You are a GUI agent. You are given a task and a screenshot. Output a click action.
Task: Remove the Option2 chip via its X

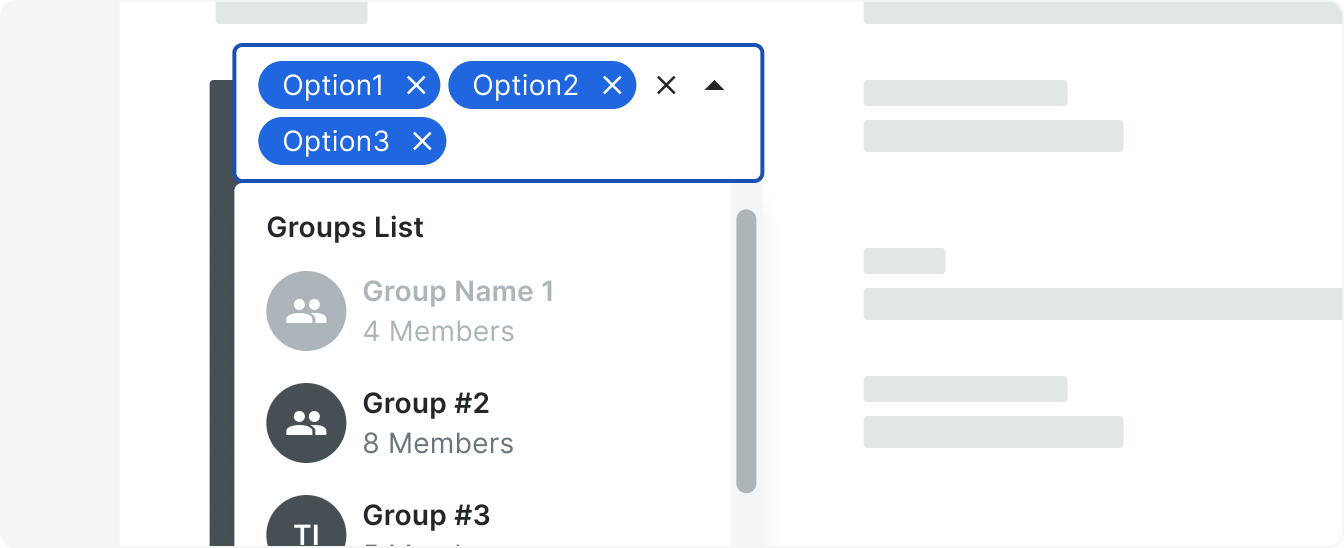tap(612, 86)
